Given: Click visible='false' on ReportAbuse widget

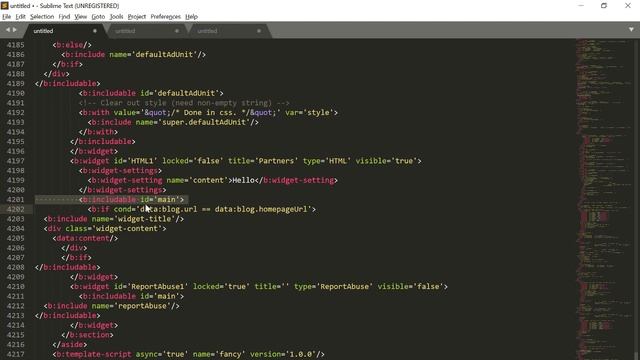Looking at the screenshot, I should pos(410,287).
